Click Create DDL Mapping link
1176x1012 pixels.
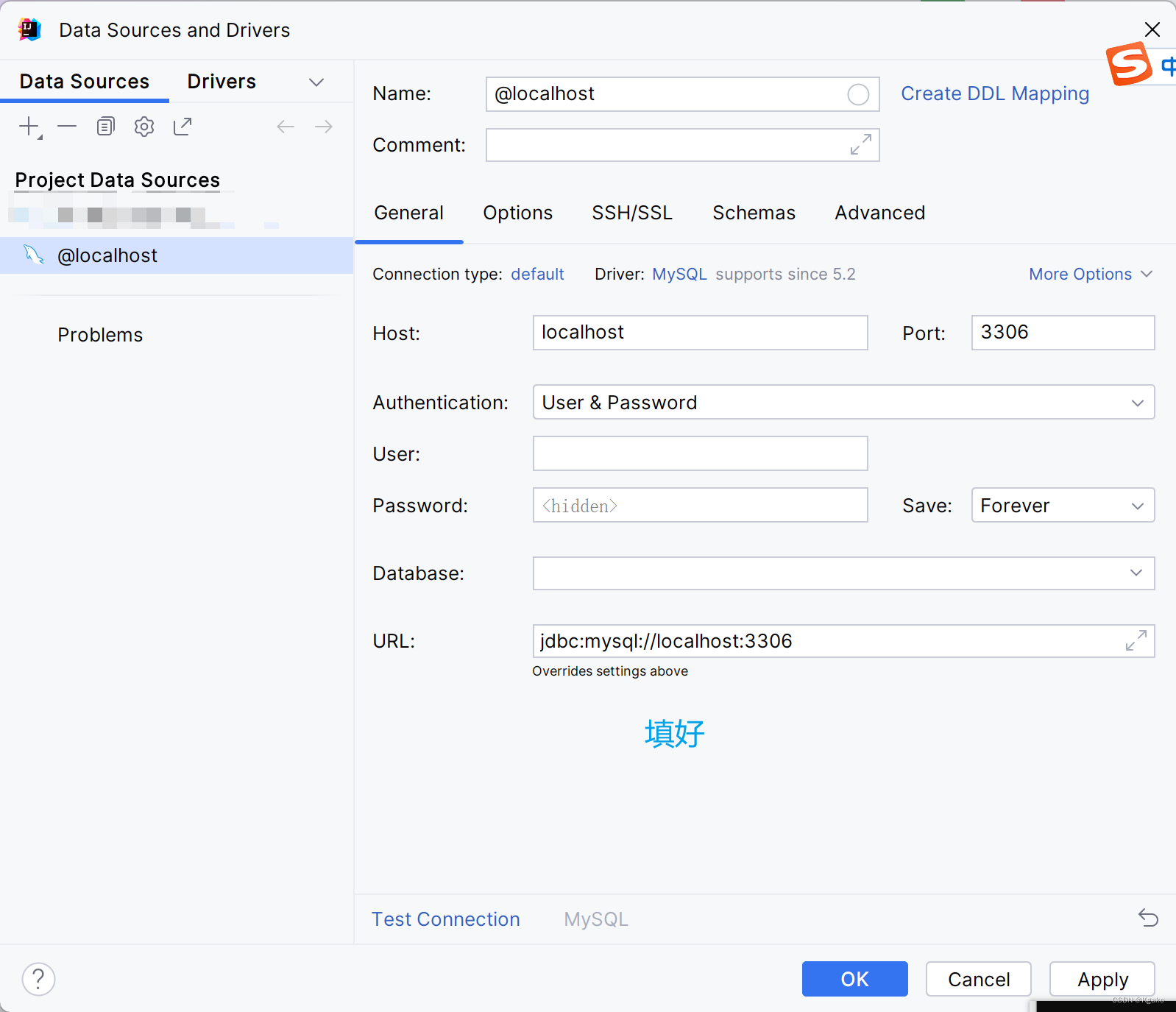pyautogui.click(x=995, y=93)
